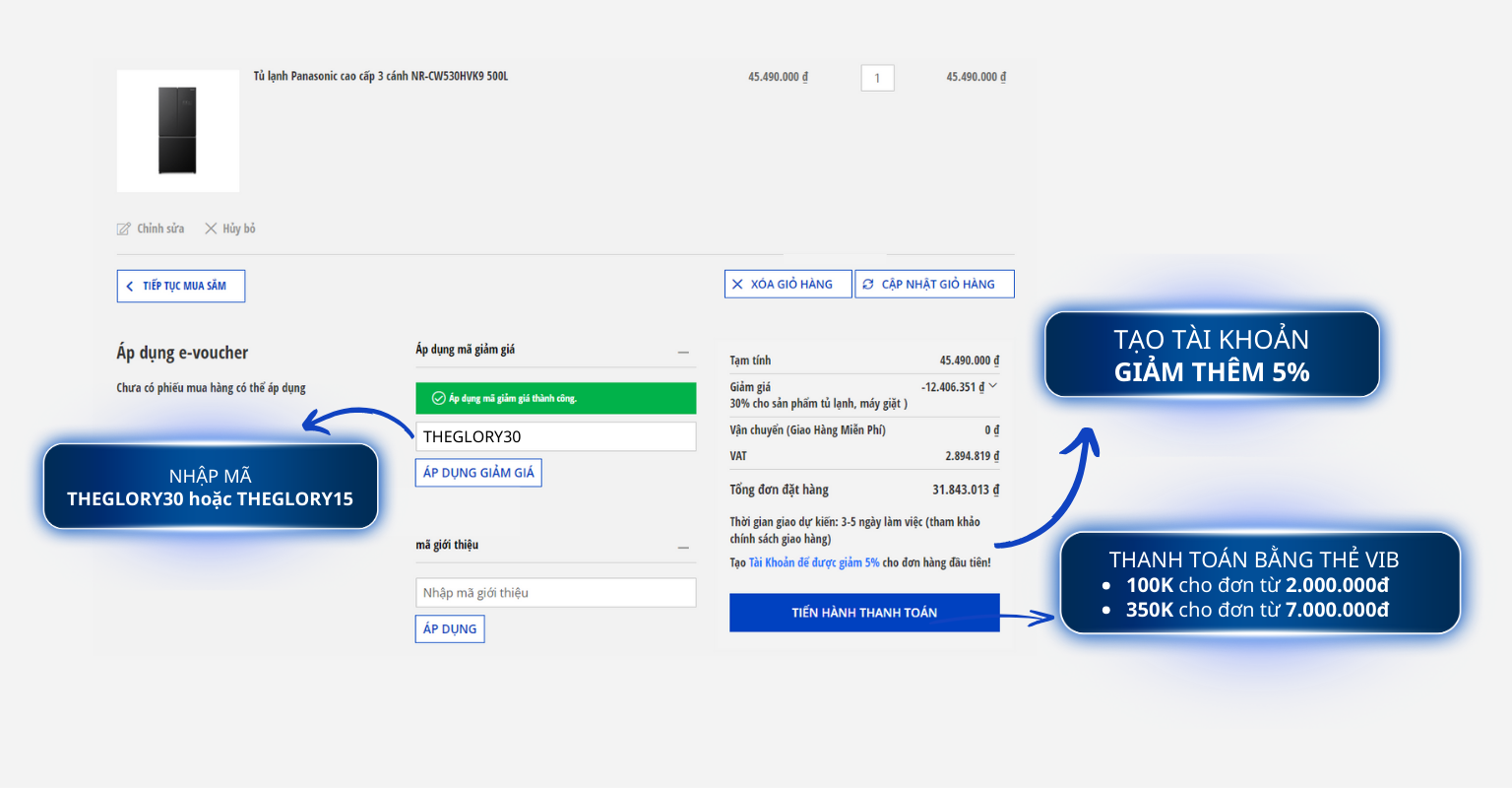Click the Tổng đơn đặt hàng amount 31.843.013 đ
This screenshot has width=1512, height=788.
966,490
